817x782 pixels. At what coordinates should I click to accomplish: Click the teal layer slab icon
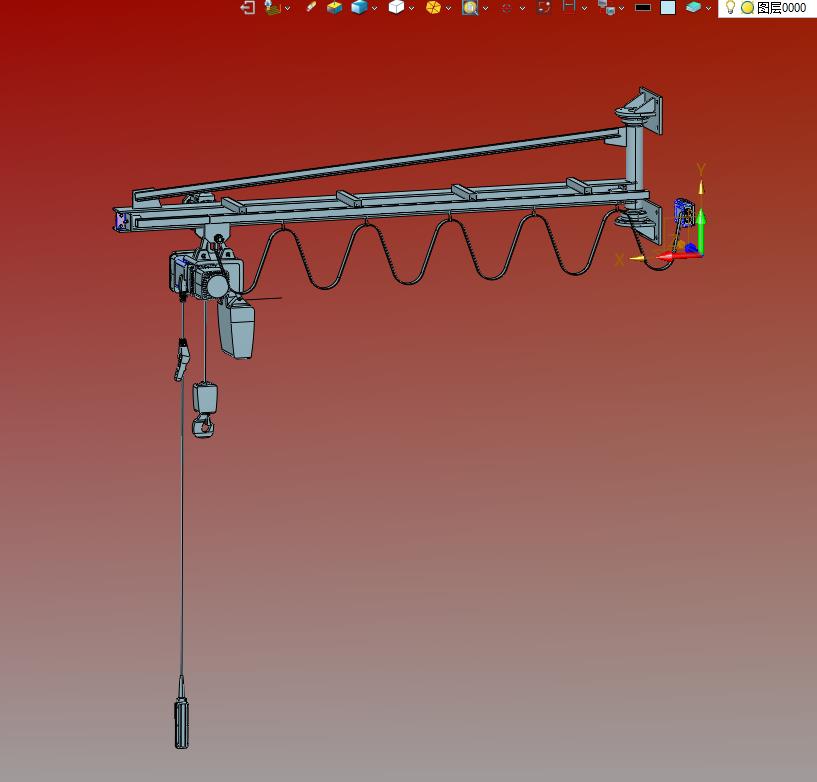[693, 7]
